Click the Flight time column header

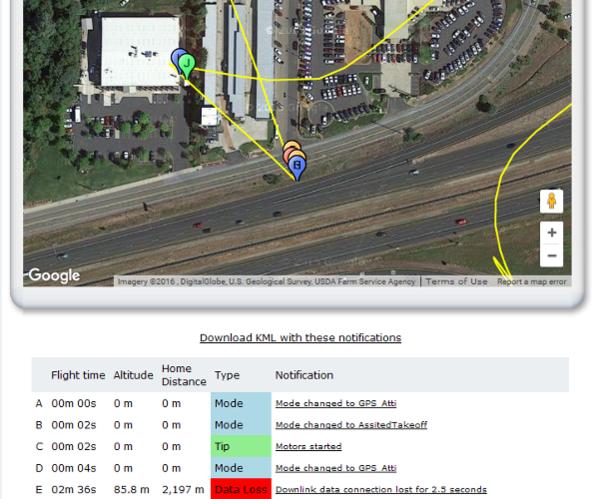tap(78, 375)
